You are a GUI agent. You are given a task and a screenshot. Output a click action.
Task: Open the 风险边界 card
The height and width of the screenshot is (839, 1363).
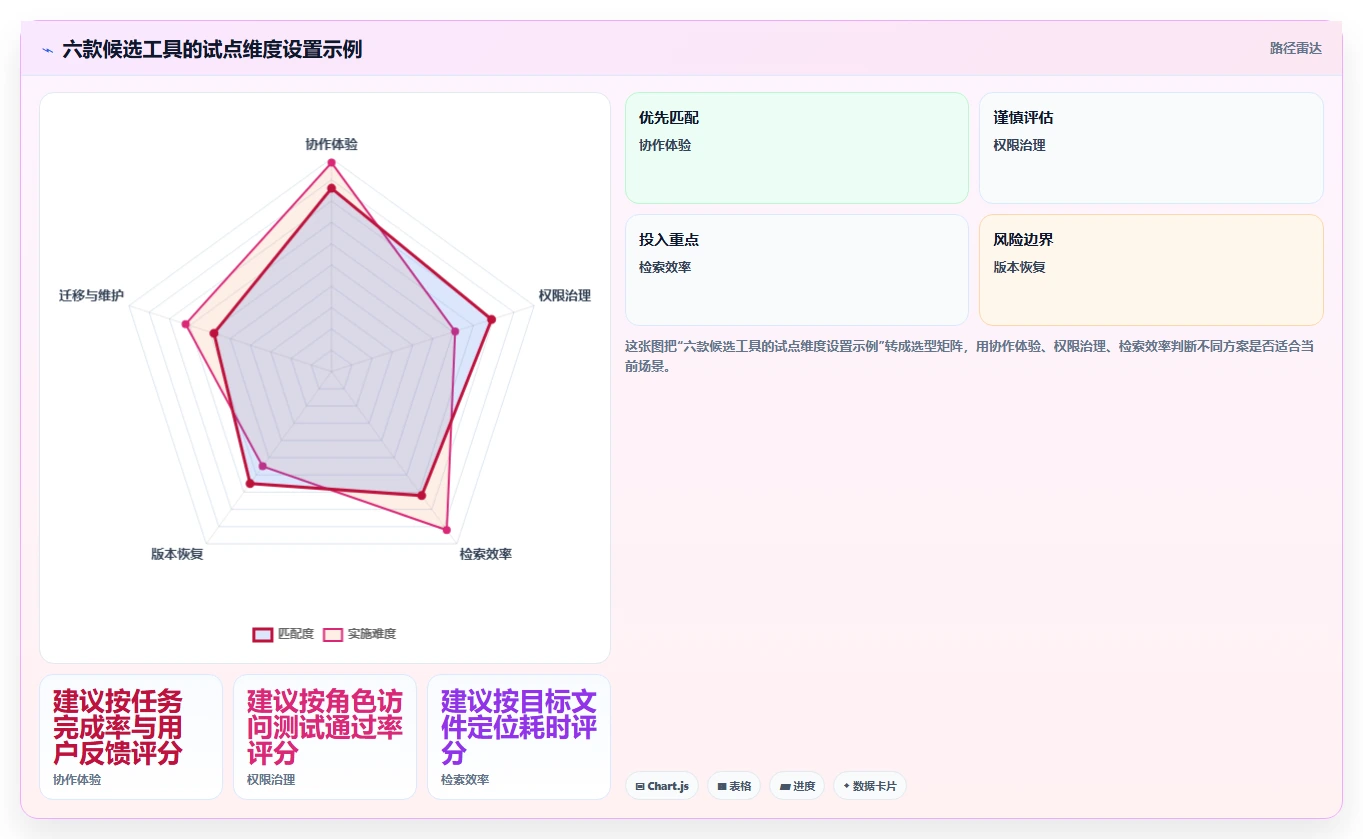pyautogui.click(x=1151, y=270)
